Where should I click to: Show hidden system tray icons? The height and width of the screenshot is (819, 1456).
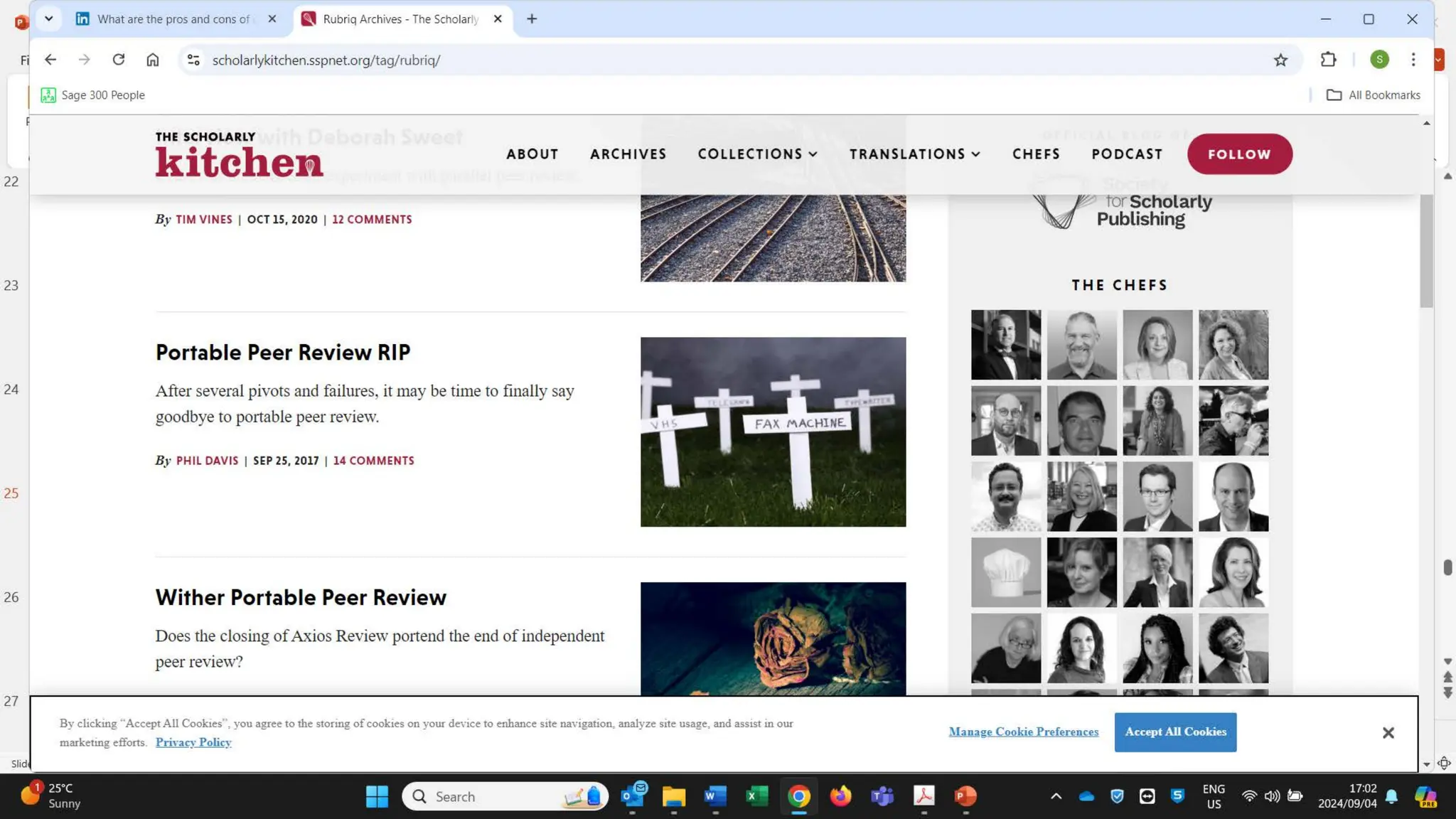pos(1056,796)
